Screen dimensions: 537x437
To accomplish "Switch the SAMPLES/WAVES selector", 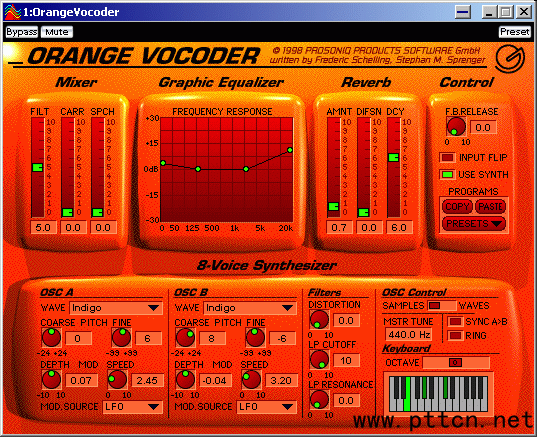I will click(x=442, y=305).
